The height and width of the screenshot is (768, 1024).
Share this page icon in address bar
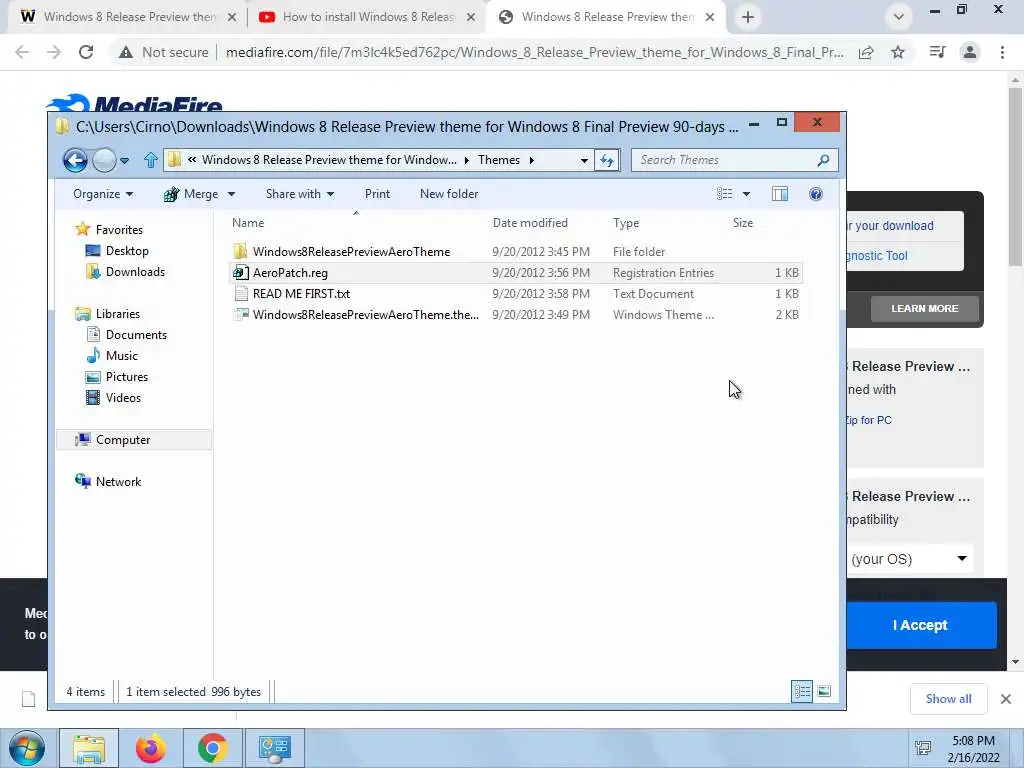click(x=867, y=52)
